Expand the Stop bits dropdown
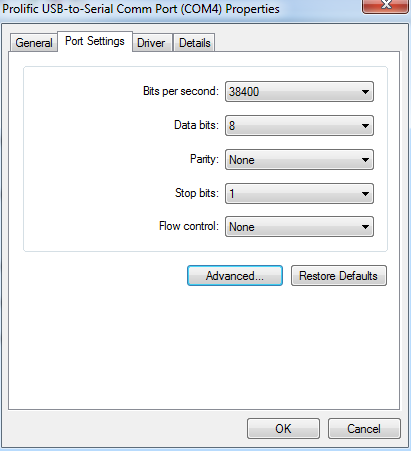This screenshot has width=411, height=451. (299, 193)
